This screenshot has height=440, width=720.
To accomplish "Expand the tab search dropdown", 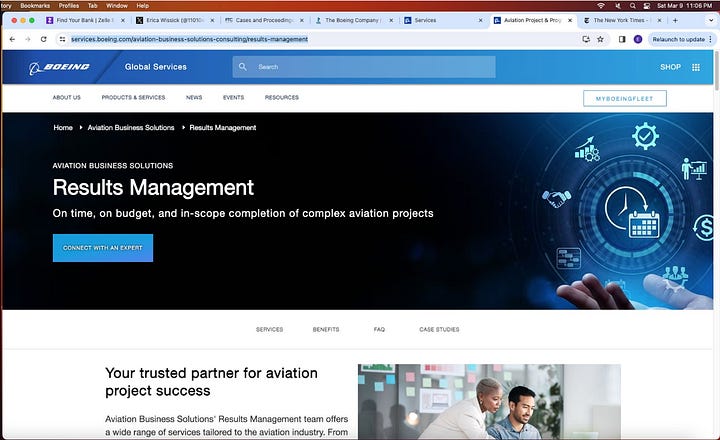I will pyautogui.click(x=711, y=20).
